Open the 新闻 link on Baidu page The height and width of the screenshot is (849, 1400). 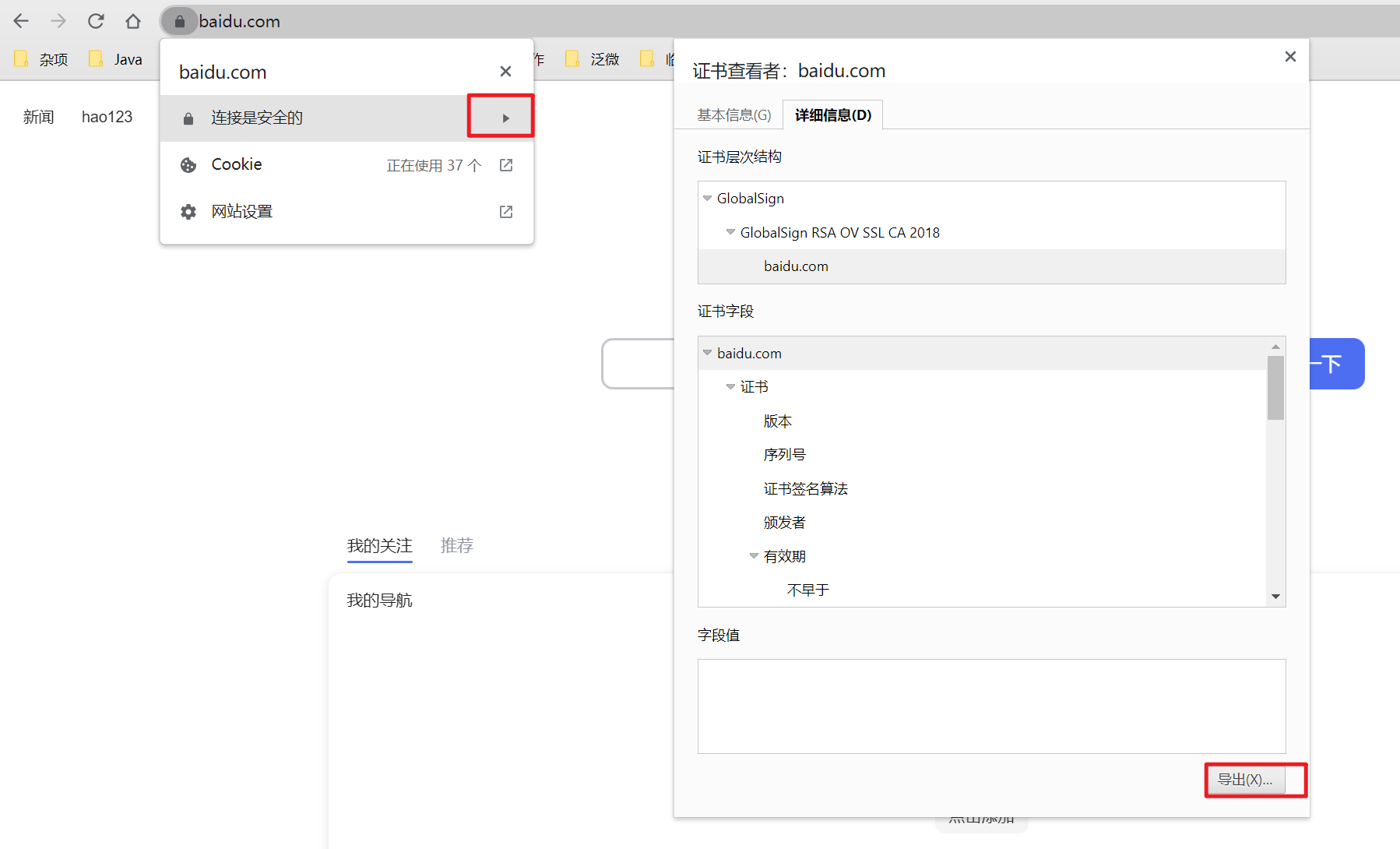39,117
